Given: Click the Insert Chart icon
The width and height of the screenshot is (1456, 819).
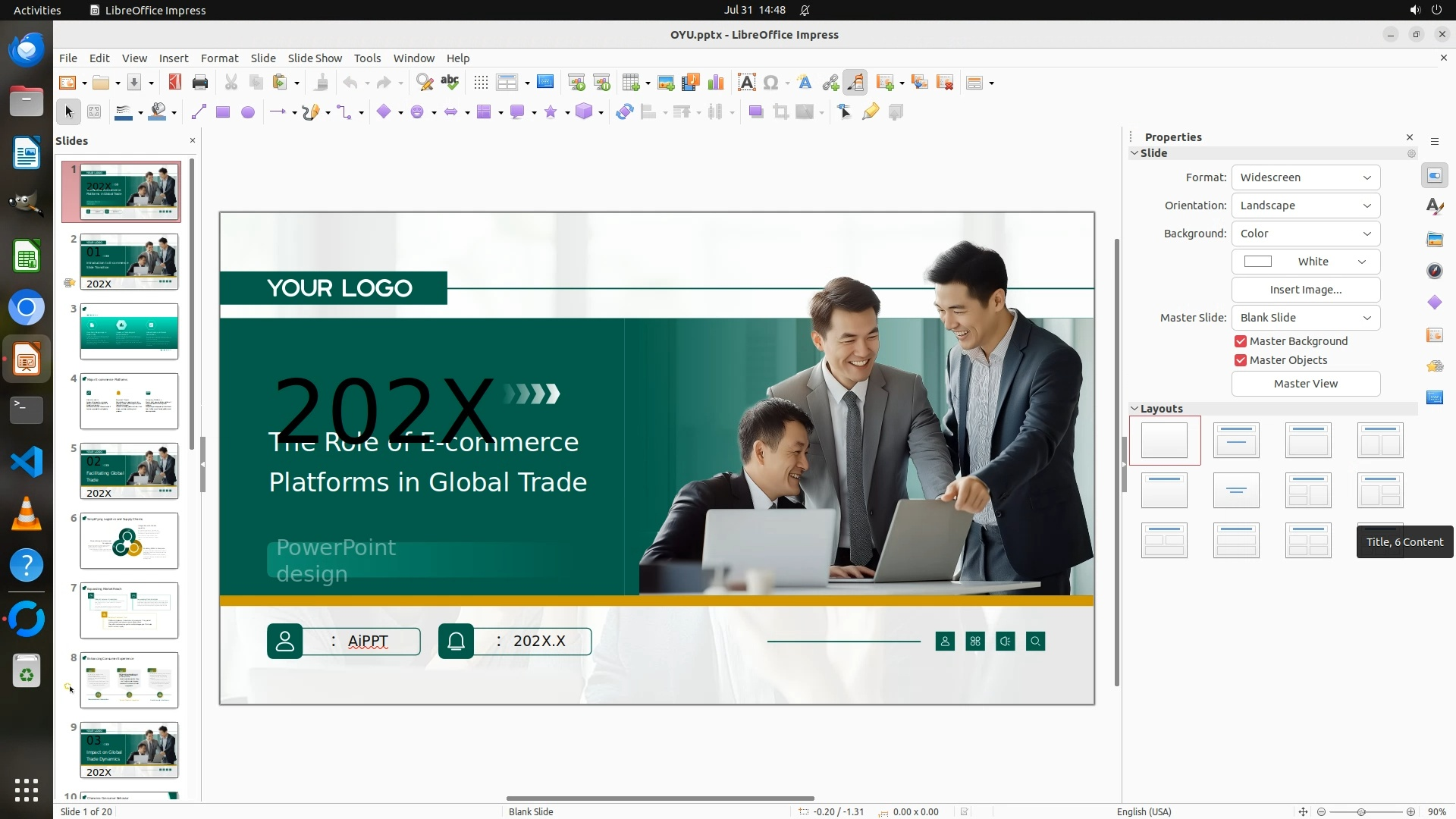Looking at the screenshot, I should click(715, 83).
